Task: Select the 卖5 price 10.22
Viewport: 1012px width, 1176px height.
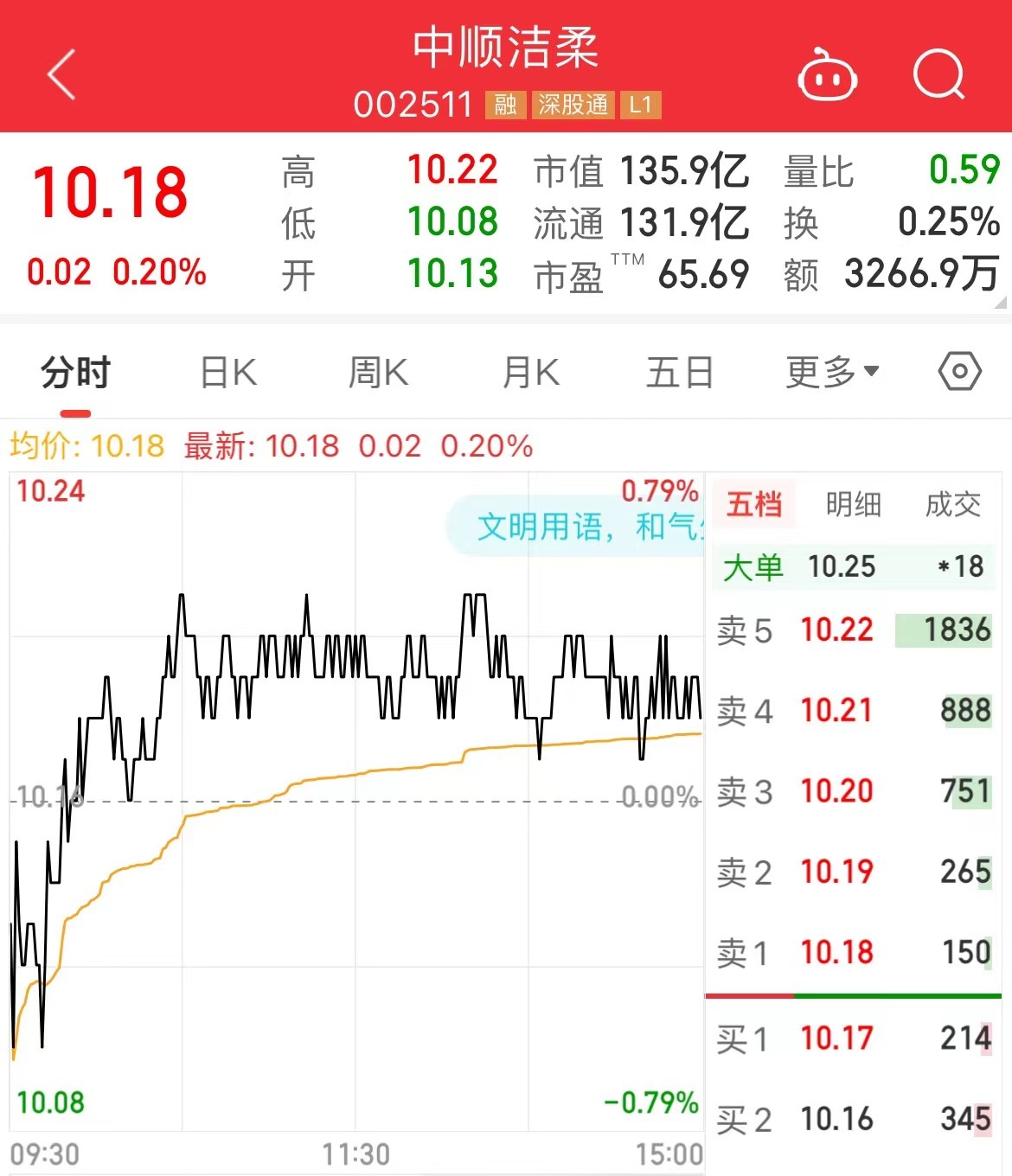Action: (836, 630)
